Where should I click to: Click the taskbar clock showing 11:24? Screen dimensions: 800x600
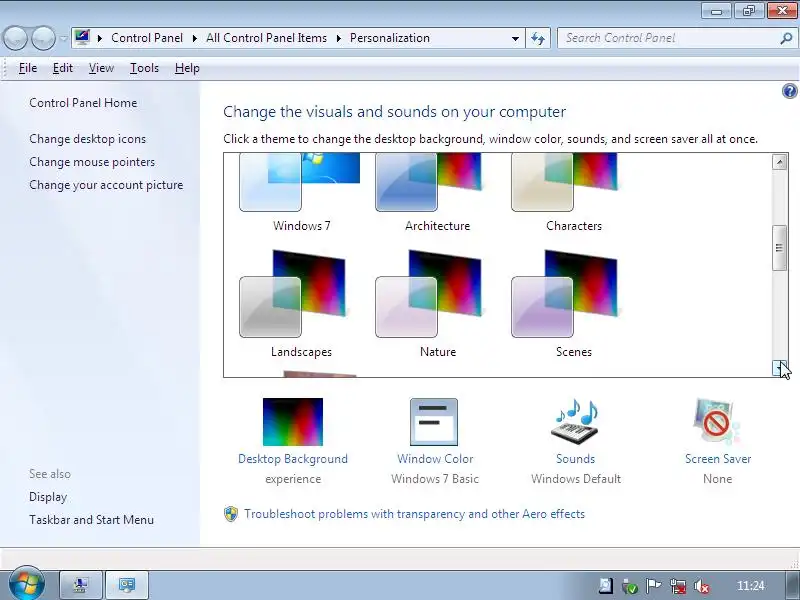pos(751,586)
